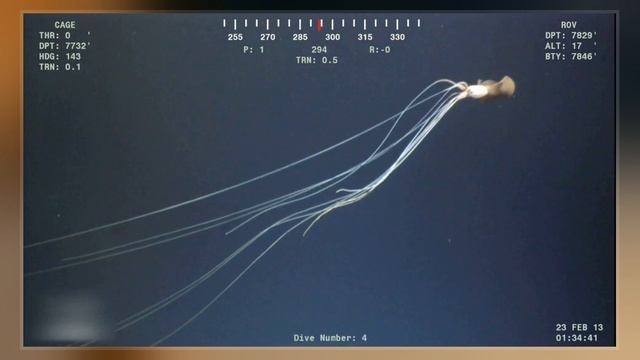Click the ROV label in the overlay
Image resolution: width=640 pixels, height=360 pixels.
569,25
